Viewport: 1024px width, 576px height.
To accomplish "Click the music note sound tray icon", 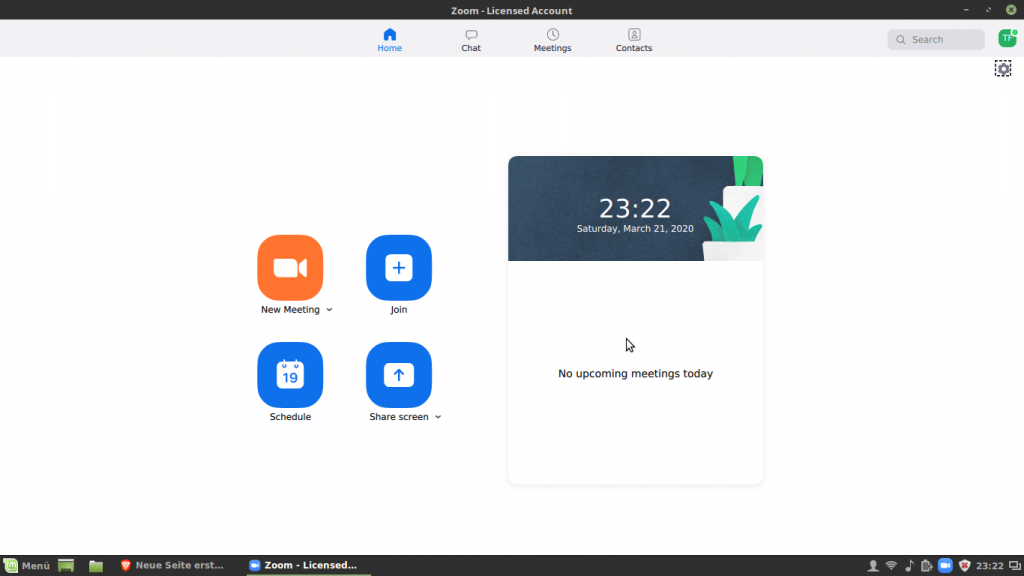I will (x=909, y=566).
